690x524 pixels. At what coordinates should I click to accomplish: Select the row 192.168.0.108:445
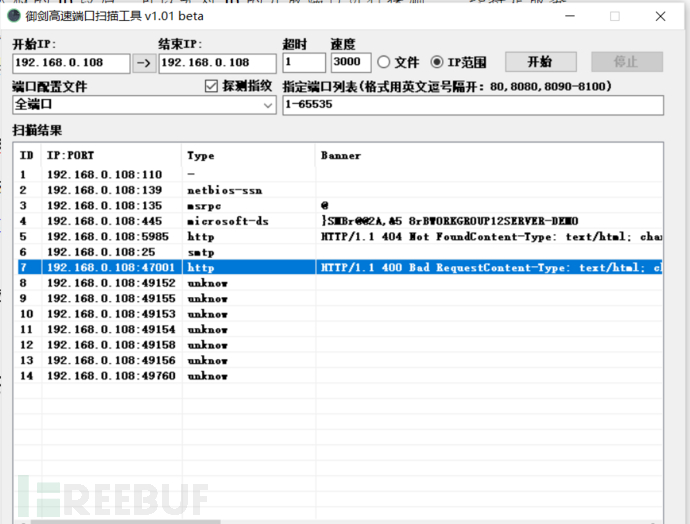click(340, 221)
